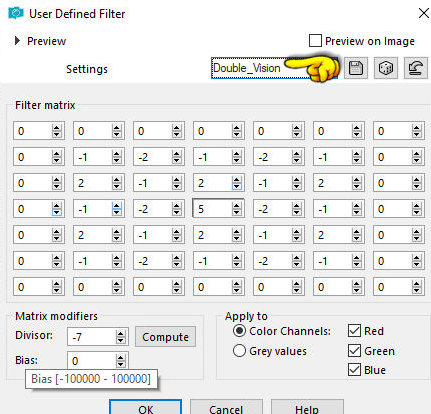Uncheck the Red channel checkbox
Screen dimensions: 431x414
(x=354, y=331)
